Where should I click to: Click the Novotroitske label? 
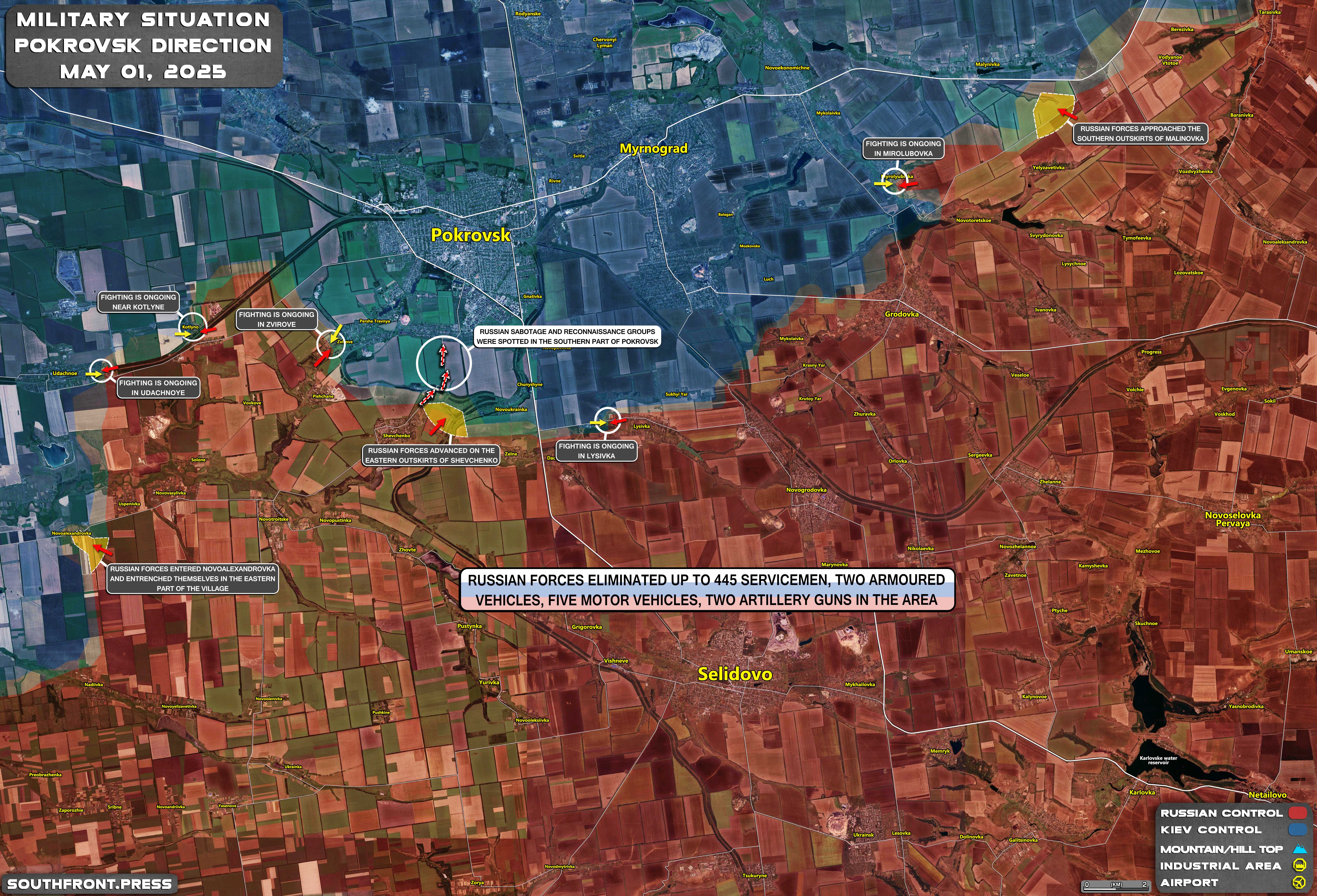point(274,519)
